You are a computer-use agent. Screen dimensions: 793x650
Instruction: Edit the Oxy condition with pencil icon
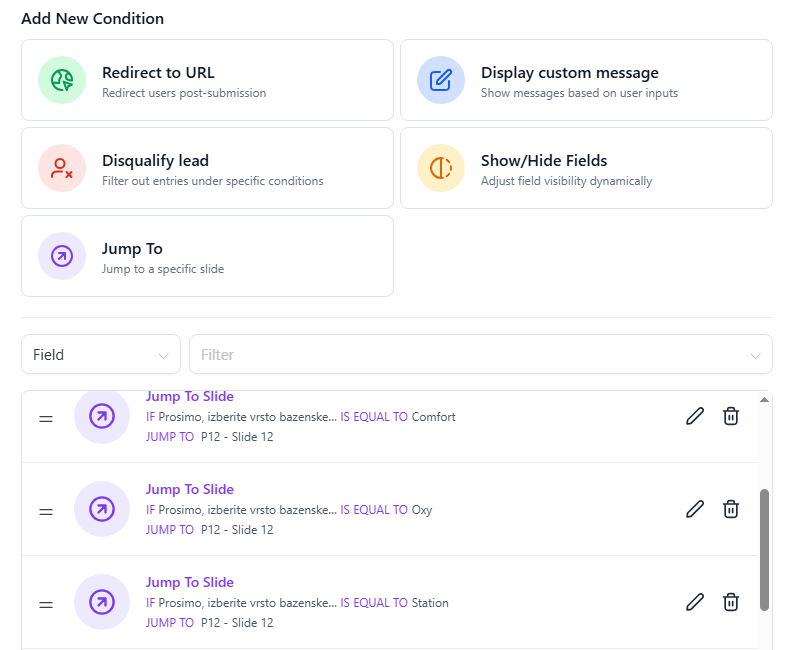coord(695,509)
